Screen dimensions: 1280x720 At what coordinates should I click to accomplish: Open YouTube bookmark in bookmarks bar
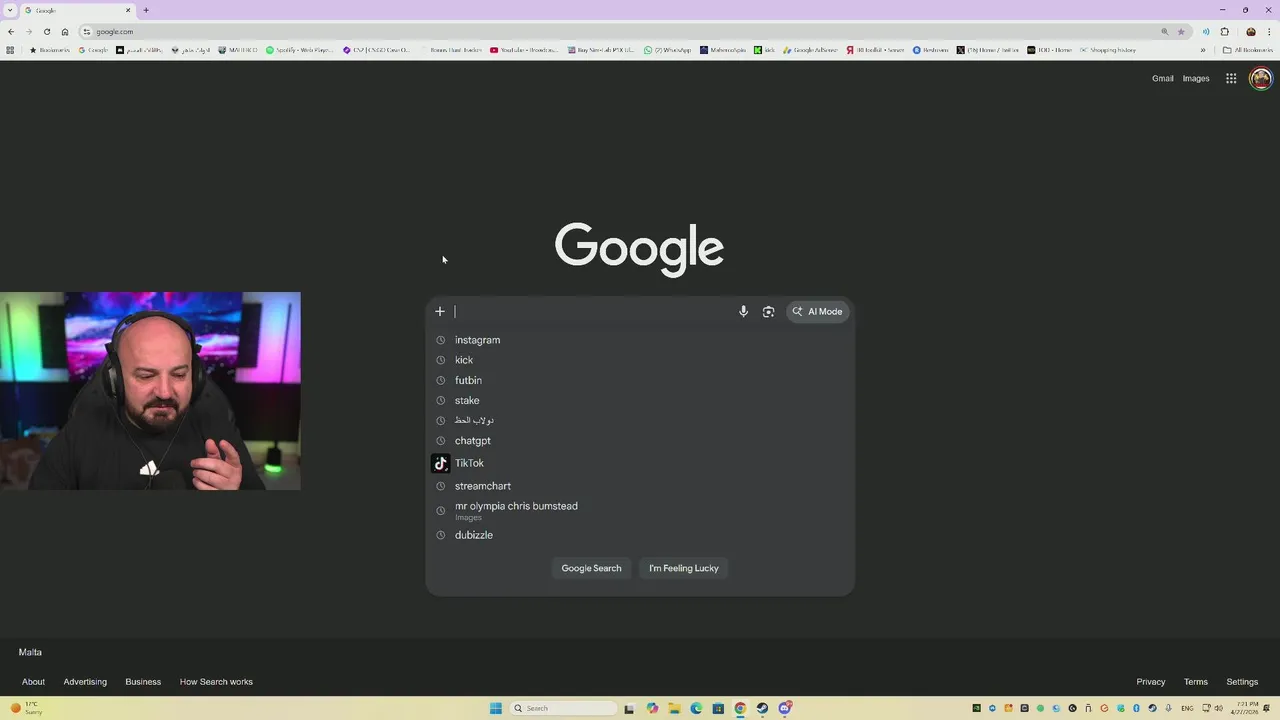click(524, 49)
